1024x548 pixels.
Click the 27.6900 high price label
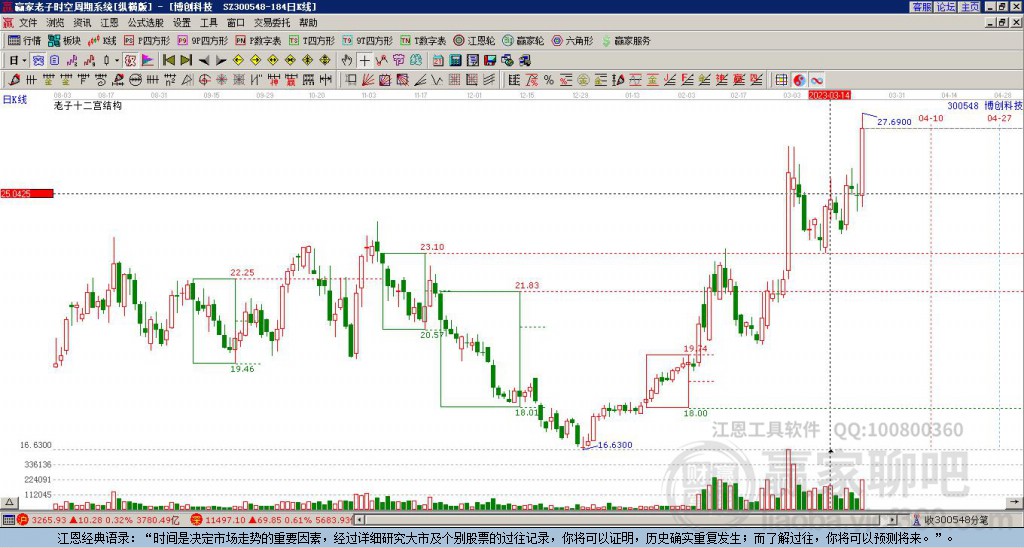tap(894, 122)
